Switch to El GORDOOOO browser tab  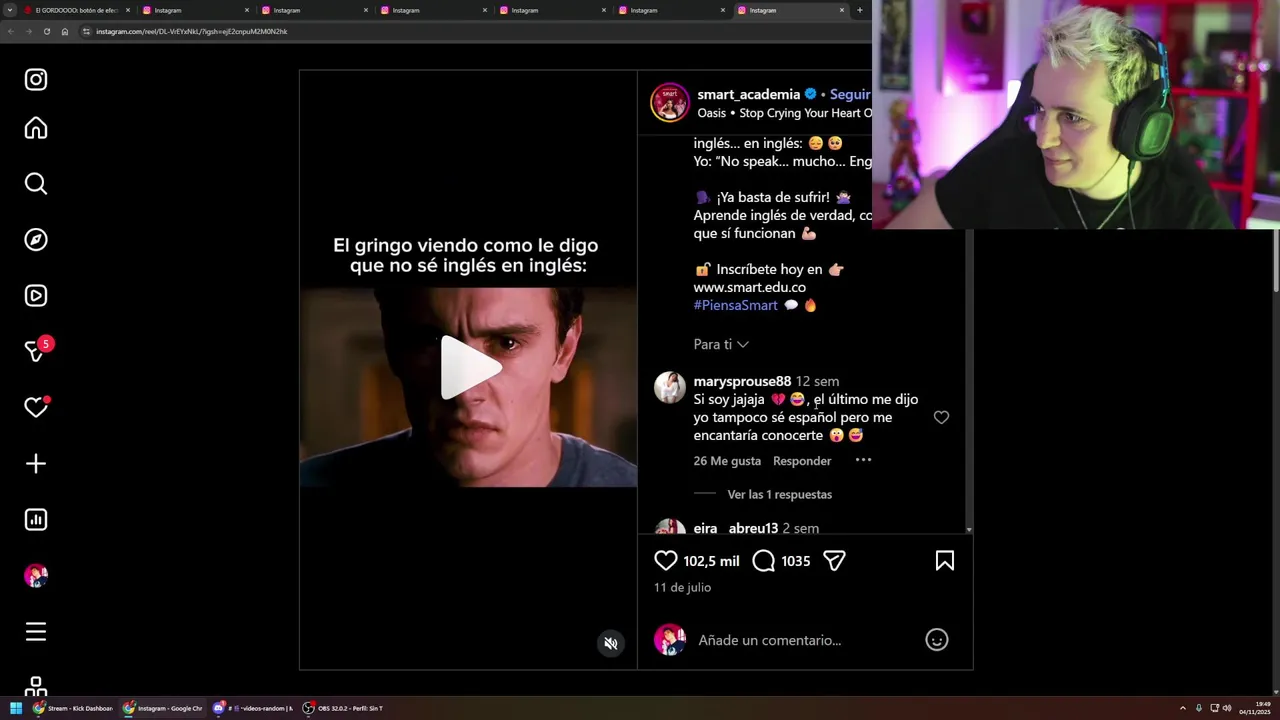coord(76,10)
